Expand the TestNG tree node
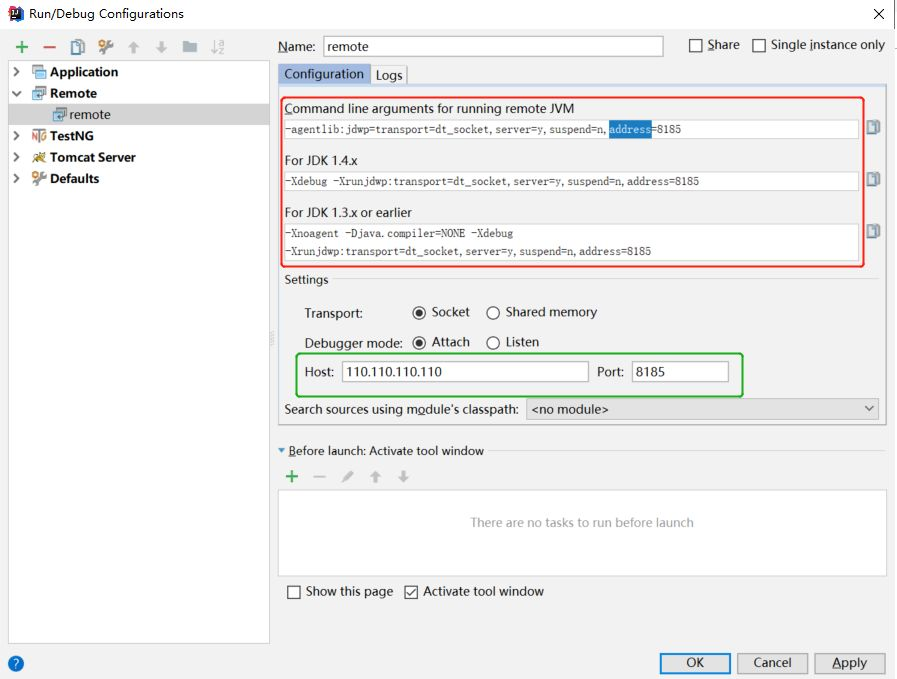The image size is (897, 679). [17, 136]
